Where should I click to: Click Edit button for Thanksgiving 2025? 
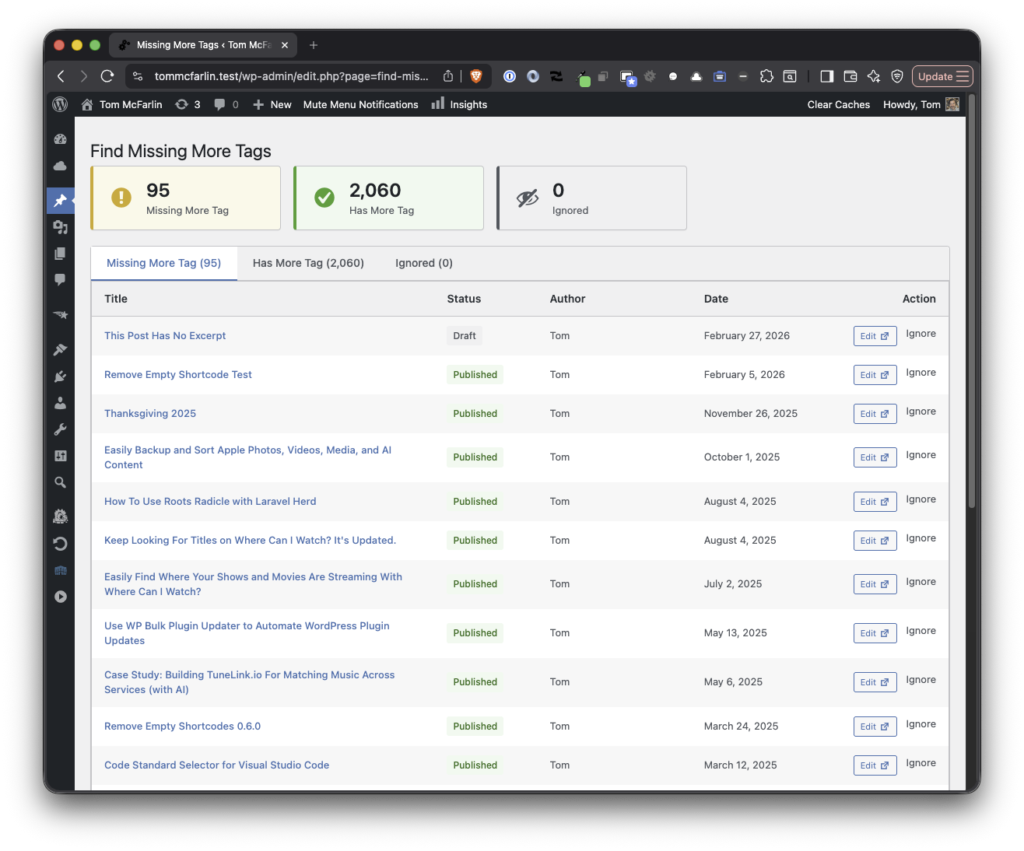(x=874, y=414)
